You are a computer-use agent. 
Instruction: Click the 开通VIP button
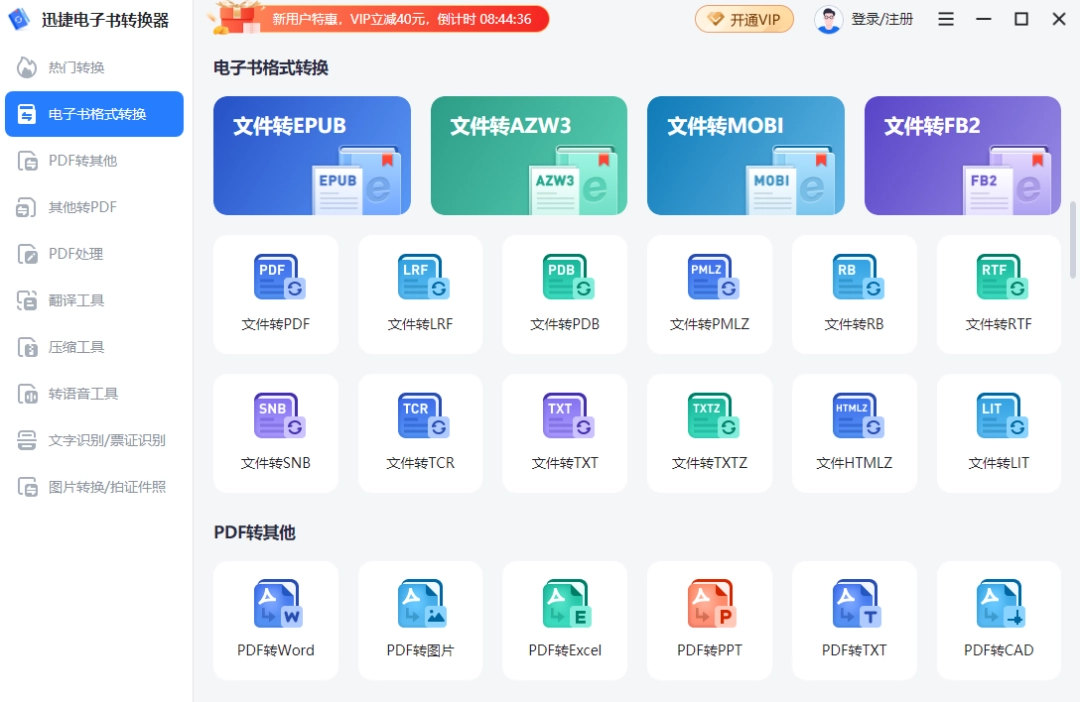click(x=744, y=19)
